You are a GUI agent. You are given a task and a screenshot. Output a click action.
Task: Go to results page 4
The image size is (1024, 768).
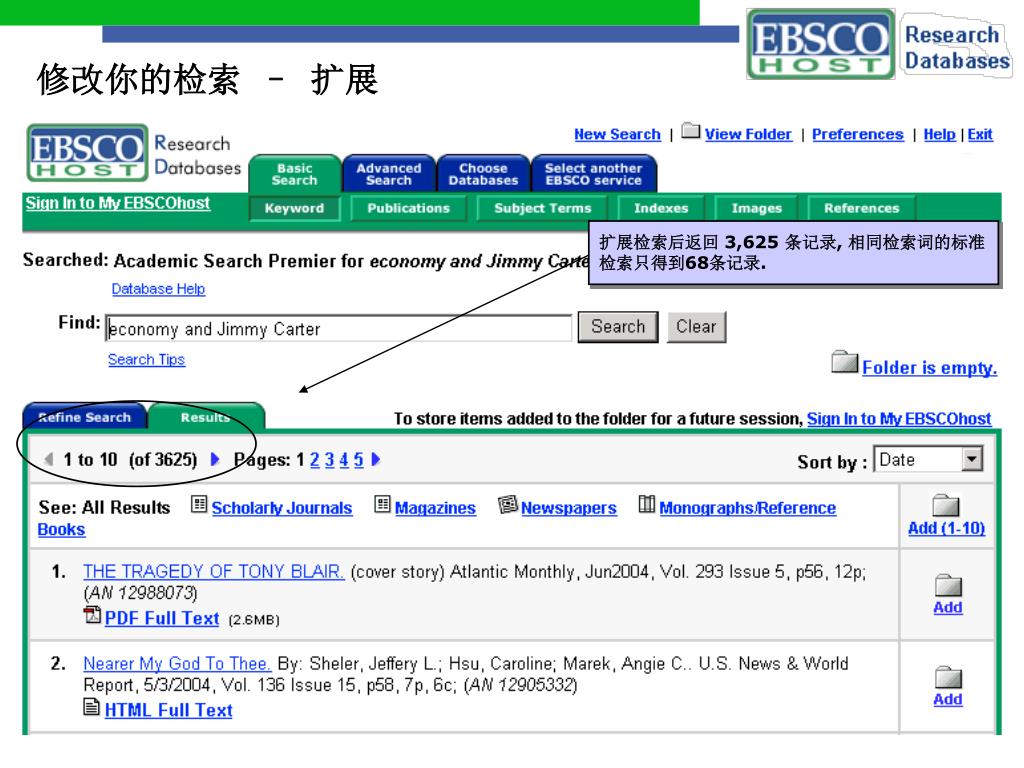pos(344,460)
